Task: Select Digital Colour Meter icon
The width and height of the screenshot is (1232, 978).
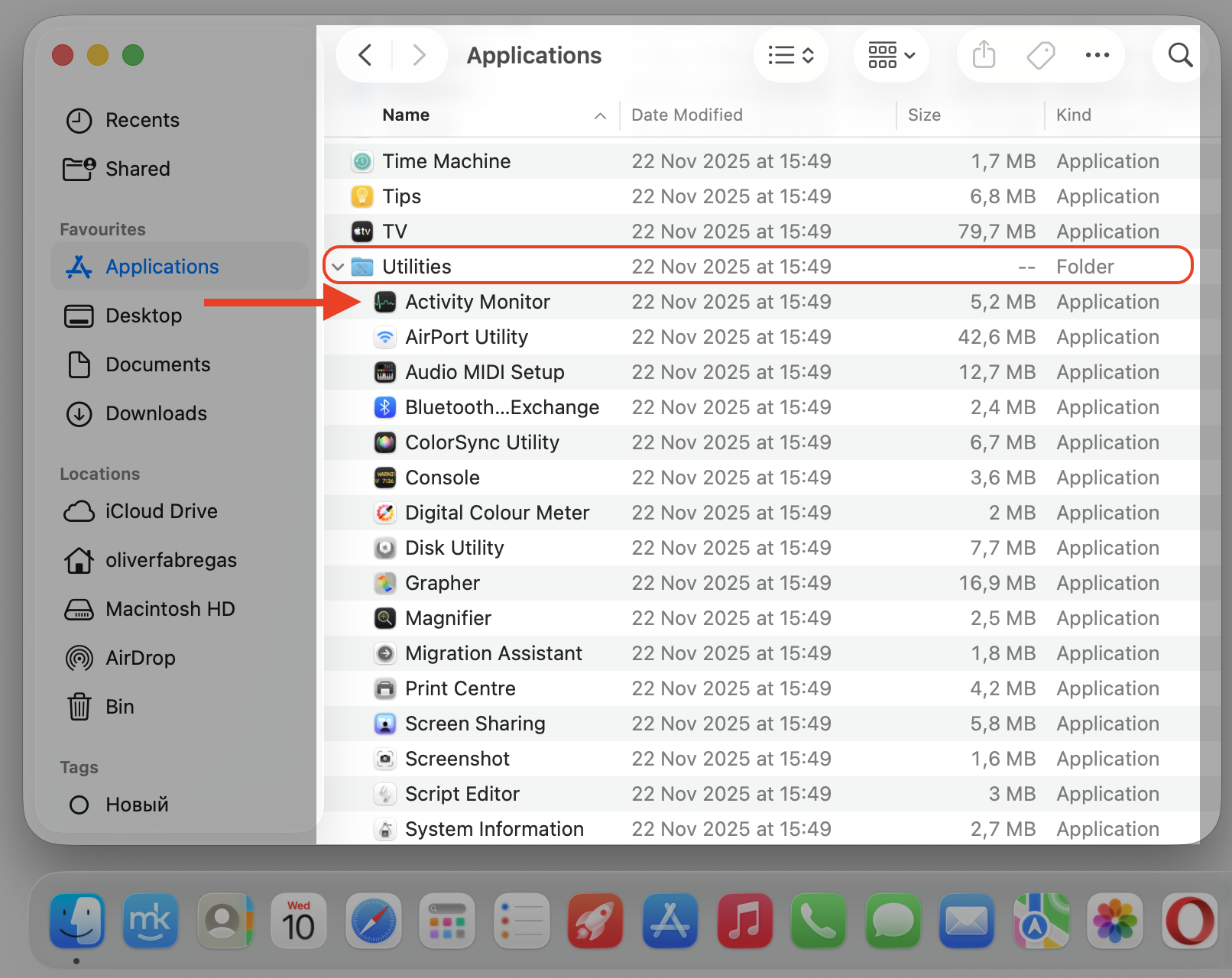Action: coord(385,513)
